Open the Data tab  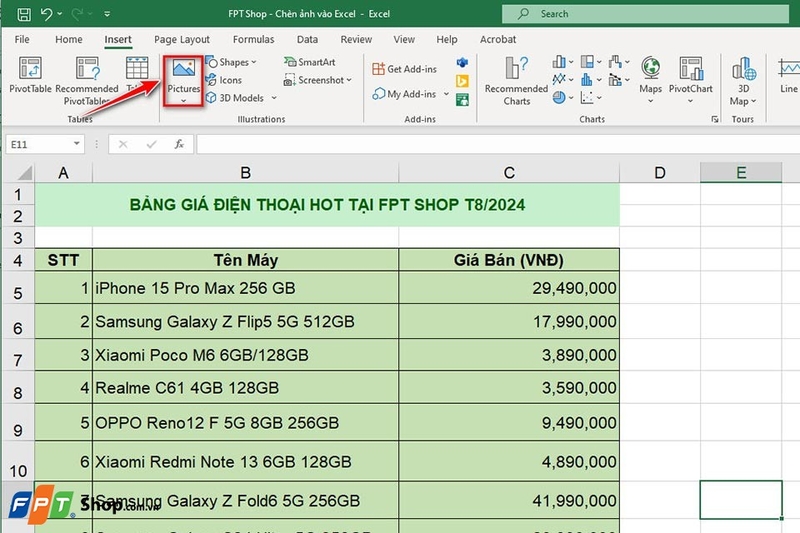(x=307, y=39)
